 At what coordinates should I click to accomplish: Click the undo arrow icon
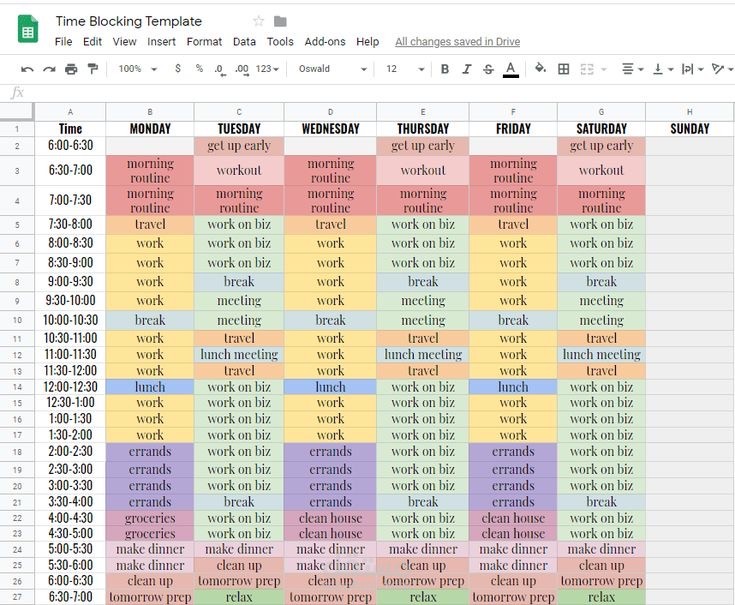[27, 69]
